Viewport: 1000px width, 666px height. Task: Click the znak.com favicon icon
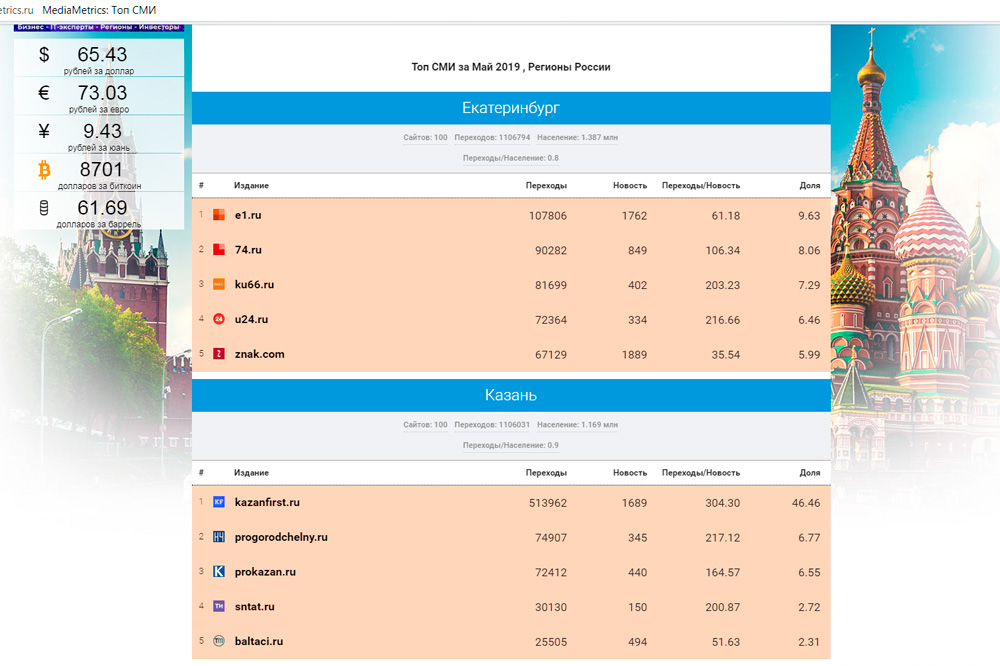coord(219,354)
